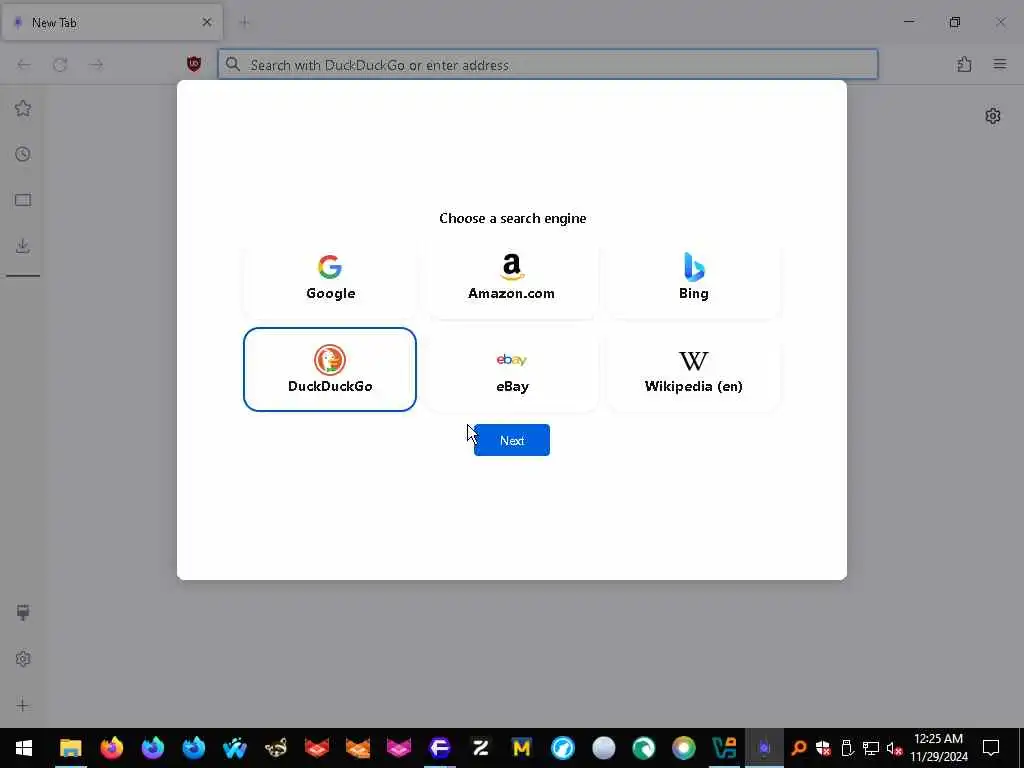1024x768 pixels.
Task: Open sidebar settings gear icon
Action: (x=23, y=659)
